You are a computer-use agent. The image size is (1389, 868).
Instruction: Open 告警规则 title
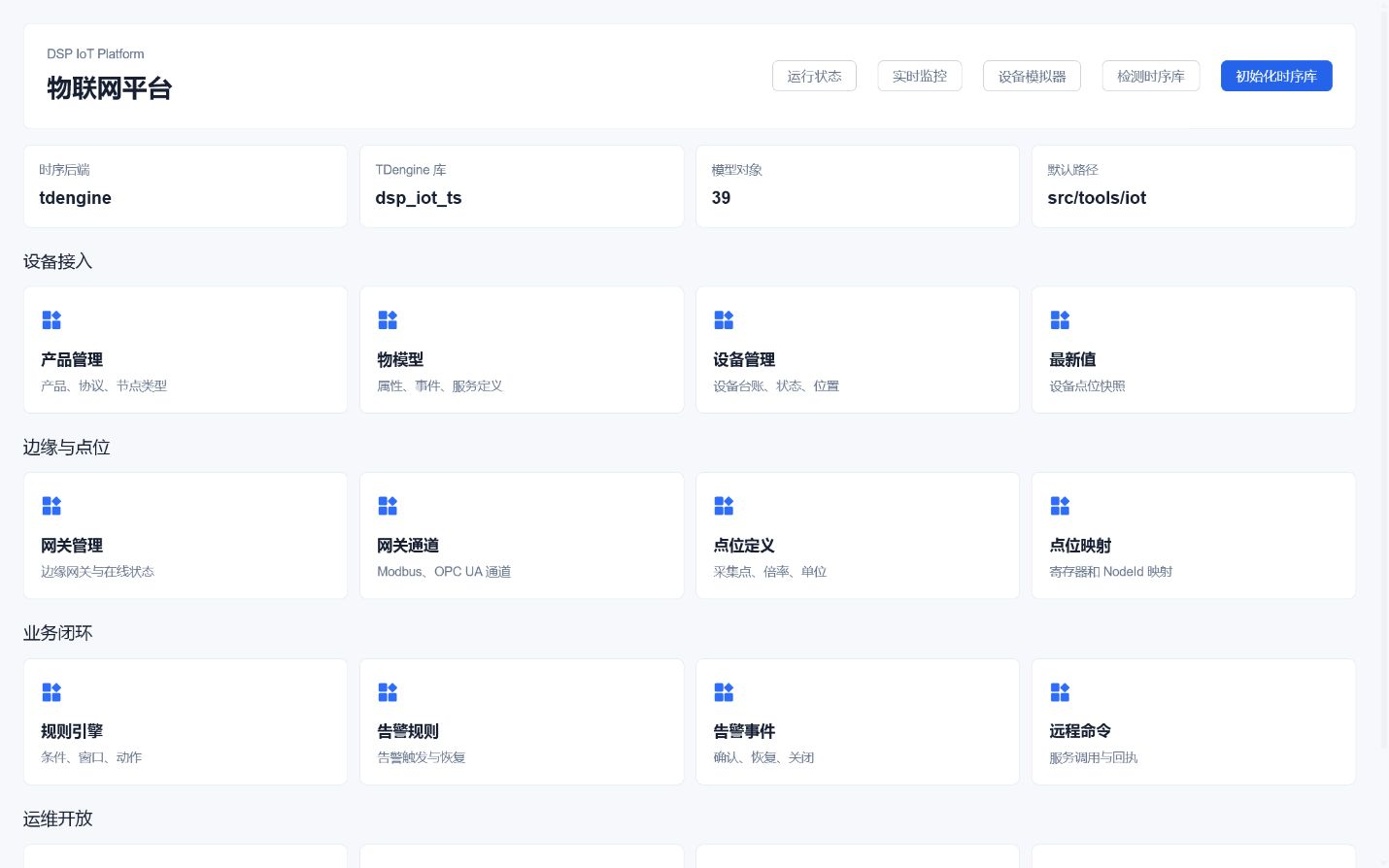pyautogui.click(x=408, y=731)
